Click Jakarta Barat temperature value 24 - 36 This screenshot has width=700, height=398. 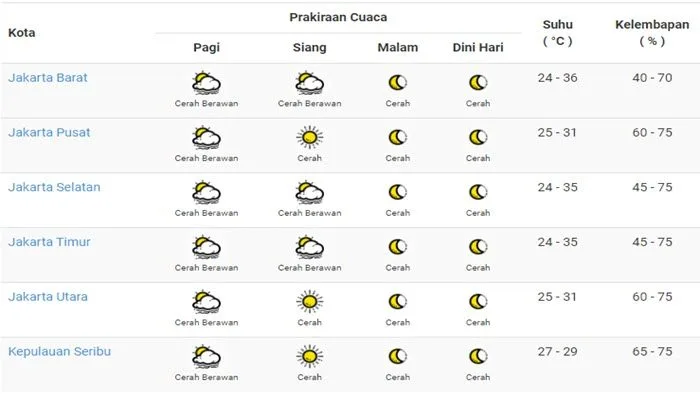pyautogui.click(x=558, y=78)
